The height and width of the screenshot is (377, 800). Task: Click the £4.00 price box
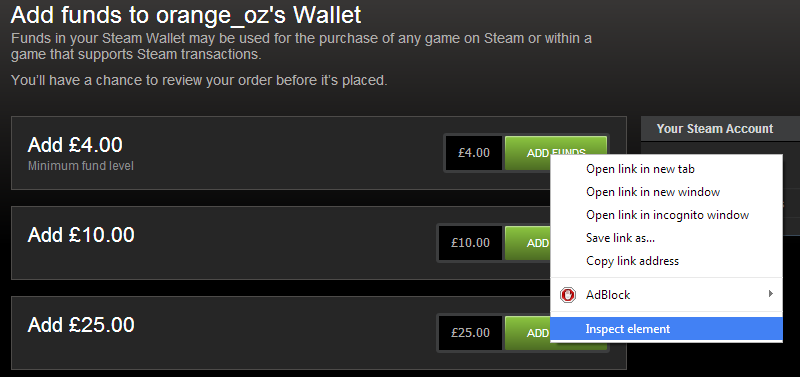click(474, 153)
